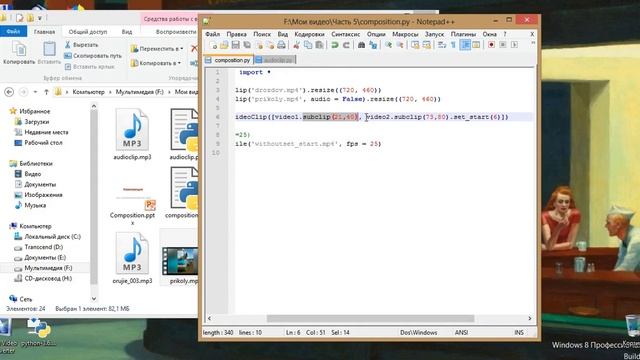Click the Paste icon in Notepad++ toolbar
Screen dimensions: 640x360
click(319, 45)
